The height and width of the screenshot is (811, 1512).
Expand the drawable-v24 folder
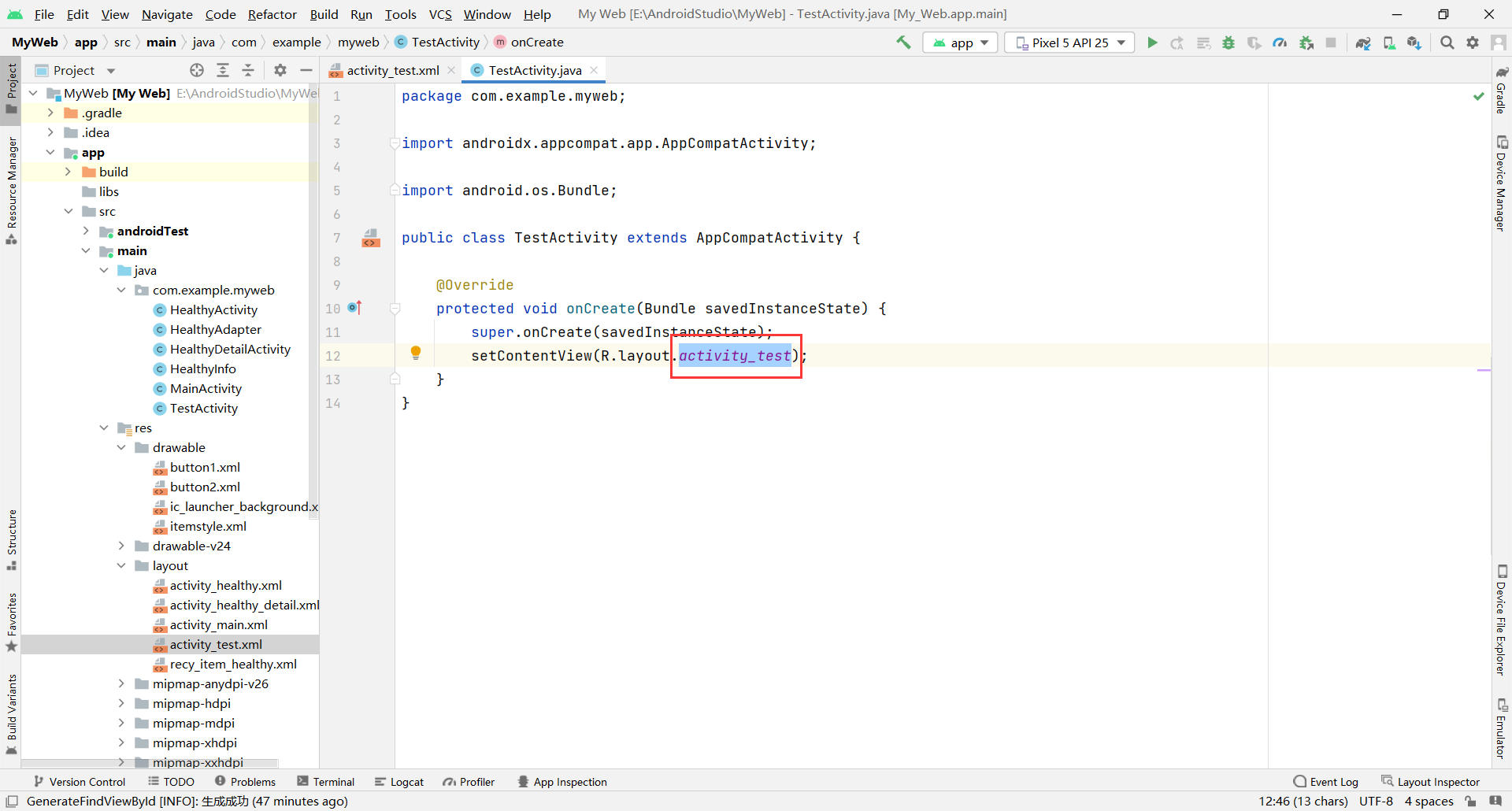click(120, 546)
